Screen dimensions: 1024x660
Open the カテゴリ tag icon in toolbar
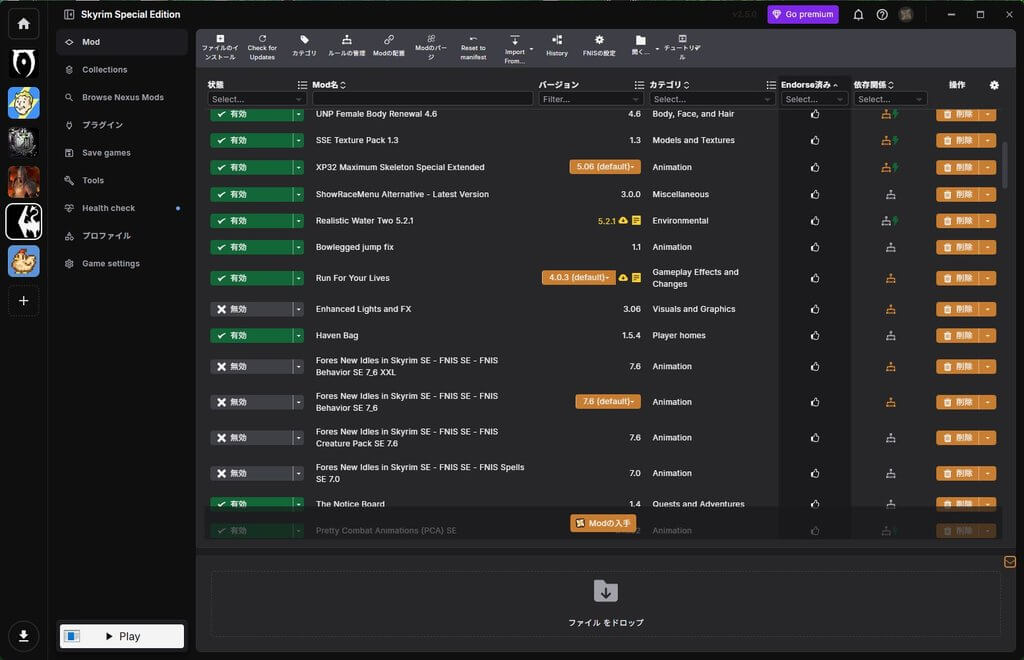point(304,40)
